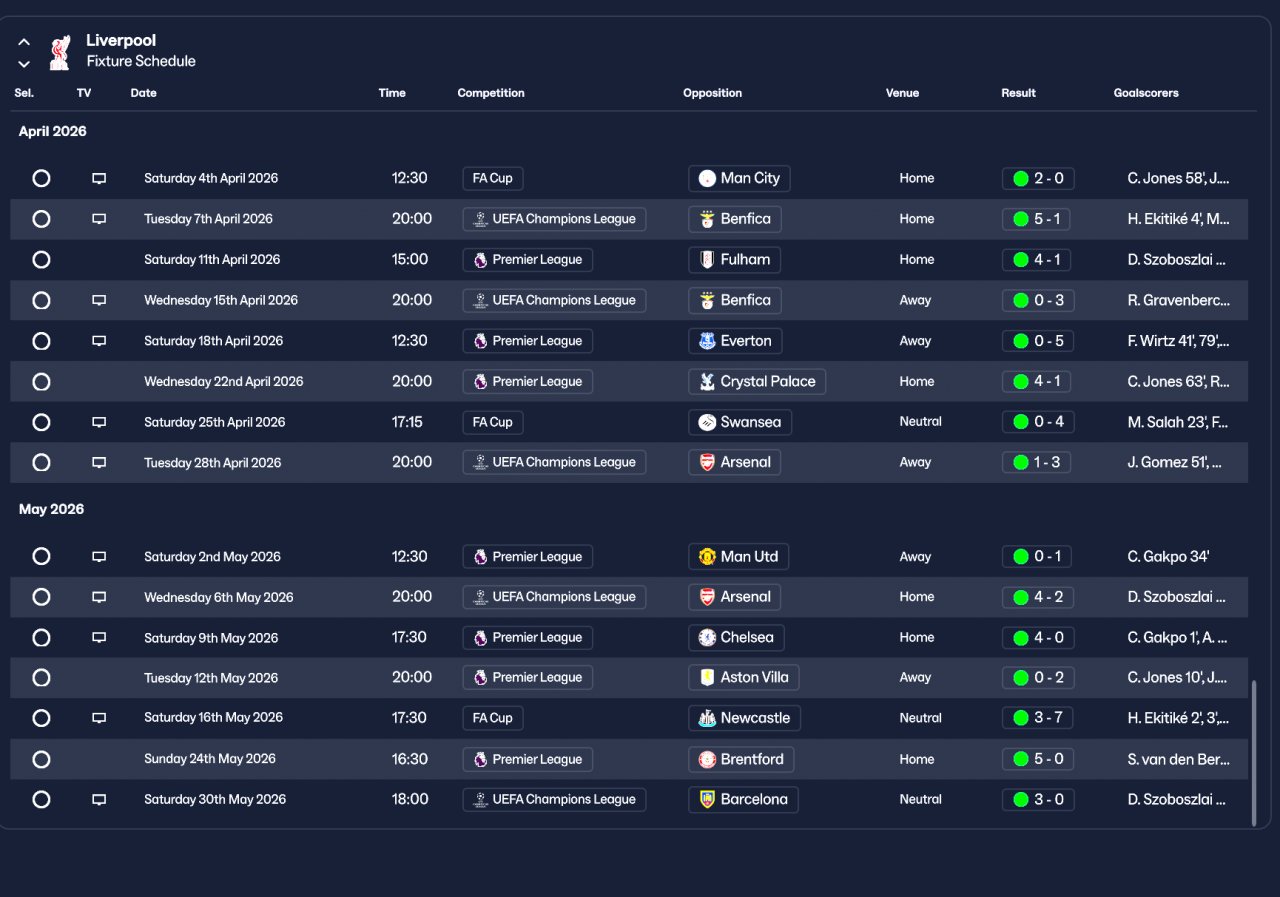Screen dimensions: 1280x897
Task: Select the Newcastle club badge
Action: click(x=707, y=718)
